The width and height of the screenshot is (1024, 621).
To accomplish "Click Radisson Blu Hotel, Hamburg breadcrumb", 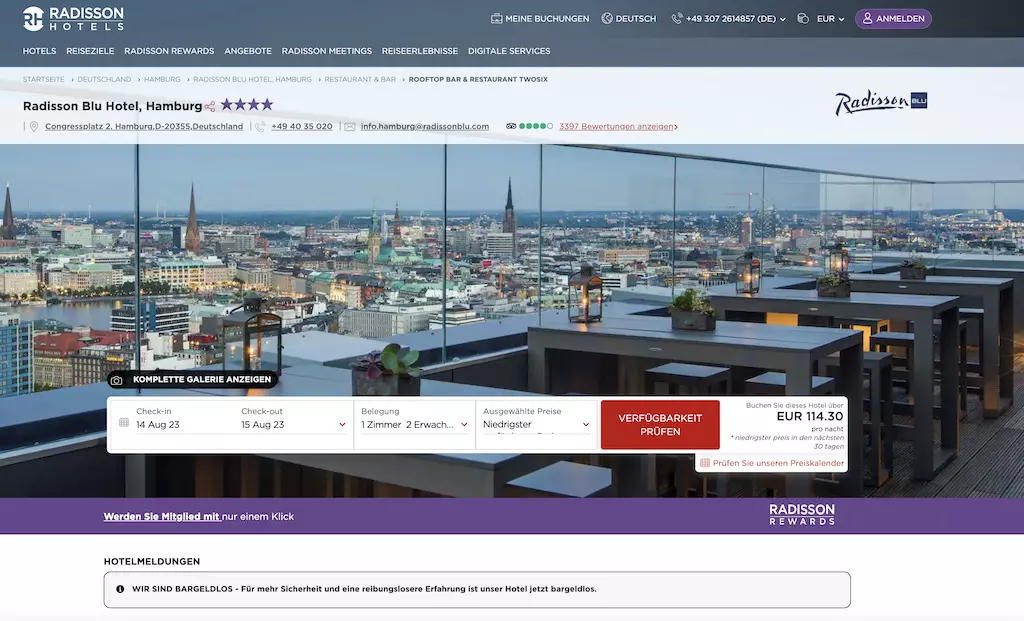I will click(252, 80).
